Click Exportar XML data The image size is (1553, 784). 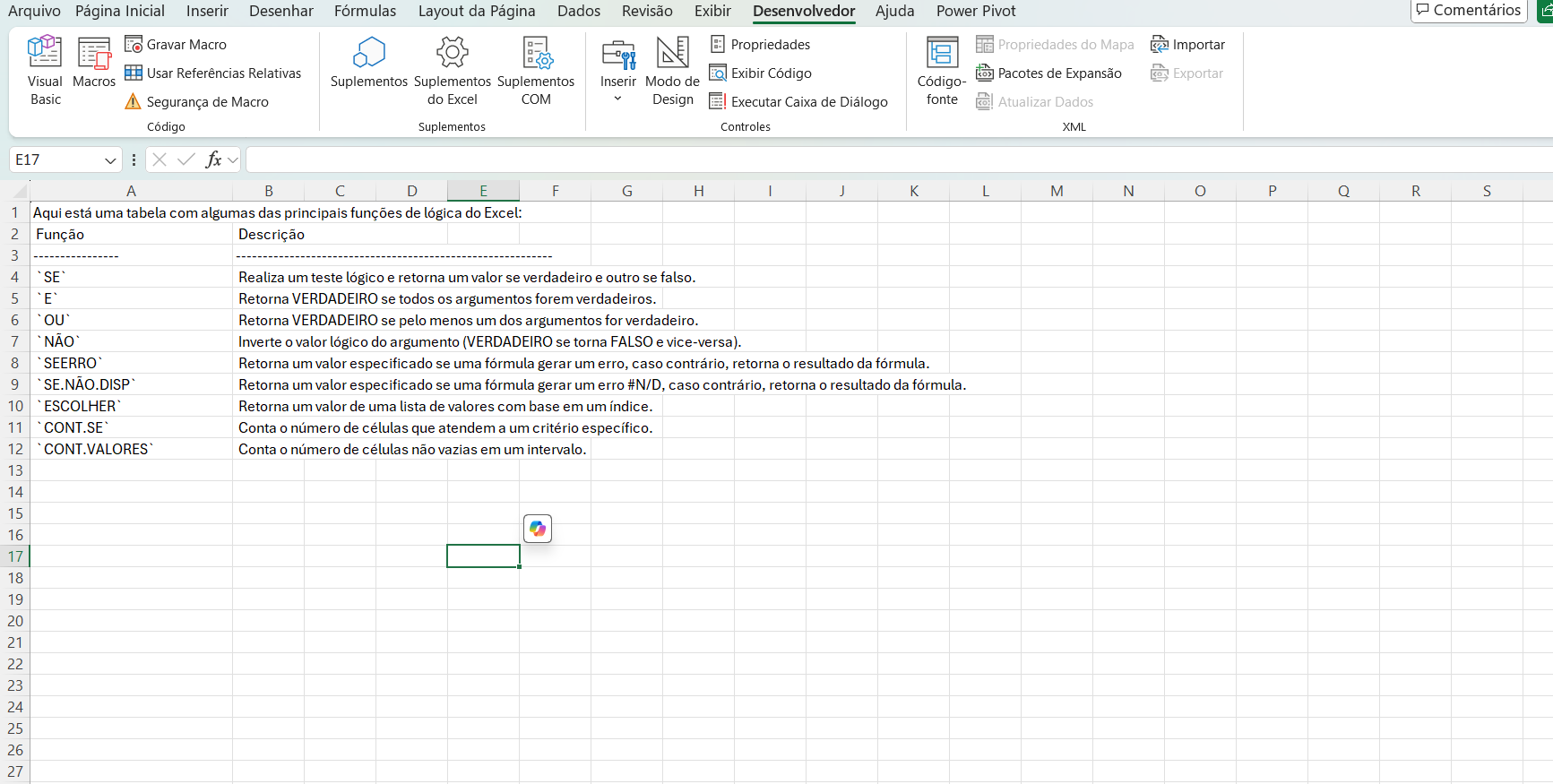(x=1186, y=73)
